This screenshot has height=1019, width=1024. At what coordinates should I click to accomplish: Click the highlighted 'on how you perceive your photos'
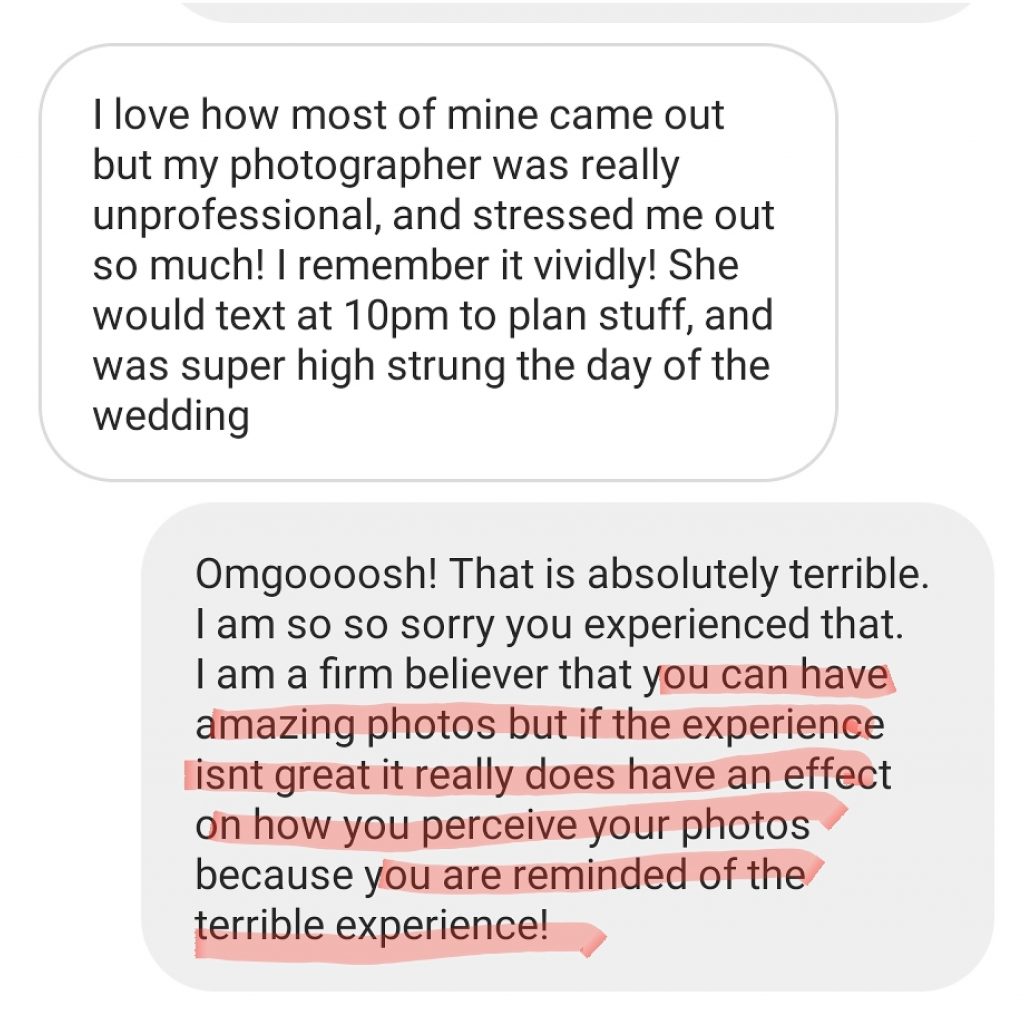[x=502, y=825]
